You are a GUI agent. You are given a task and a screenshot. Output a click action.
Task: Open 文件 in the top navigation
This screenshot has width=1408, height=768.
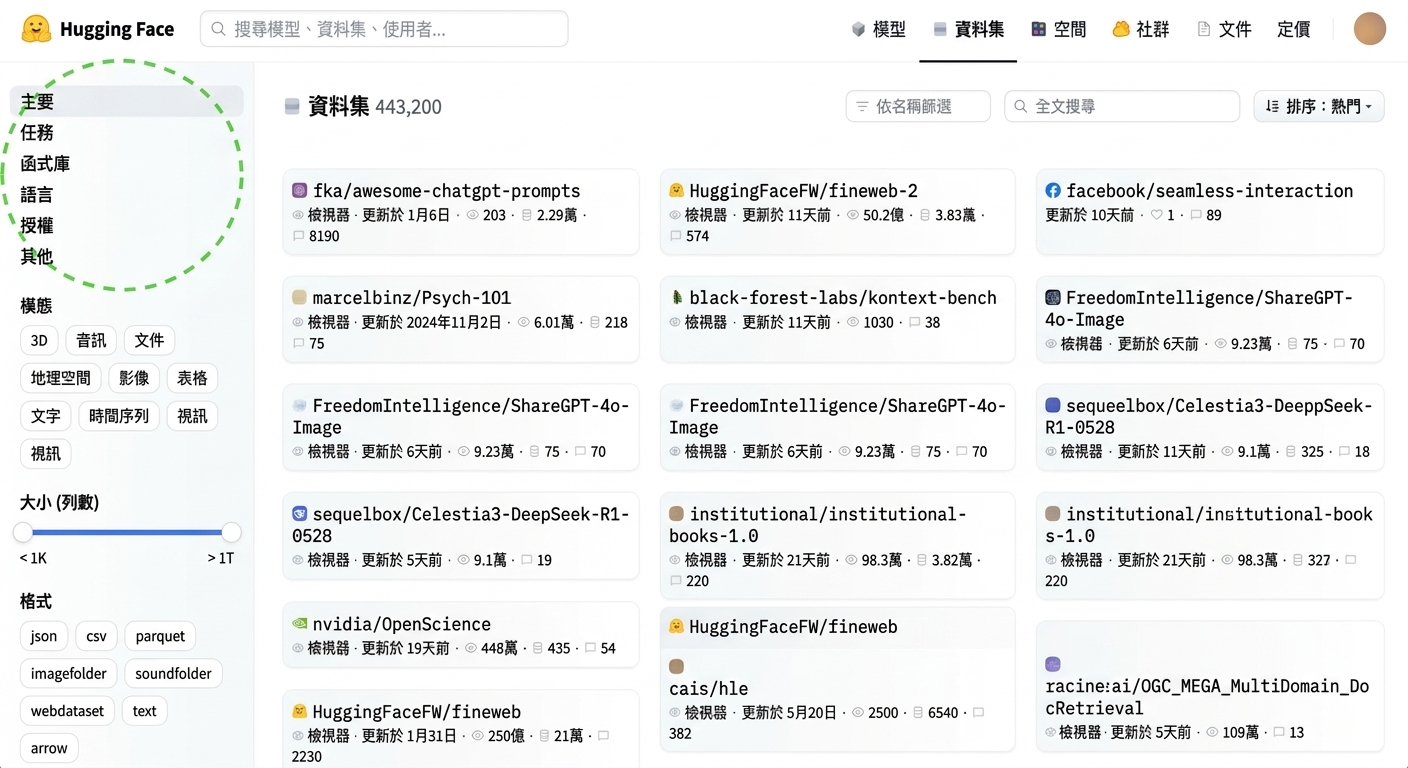click(x=1224, y=29)
